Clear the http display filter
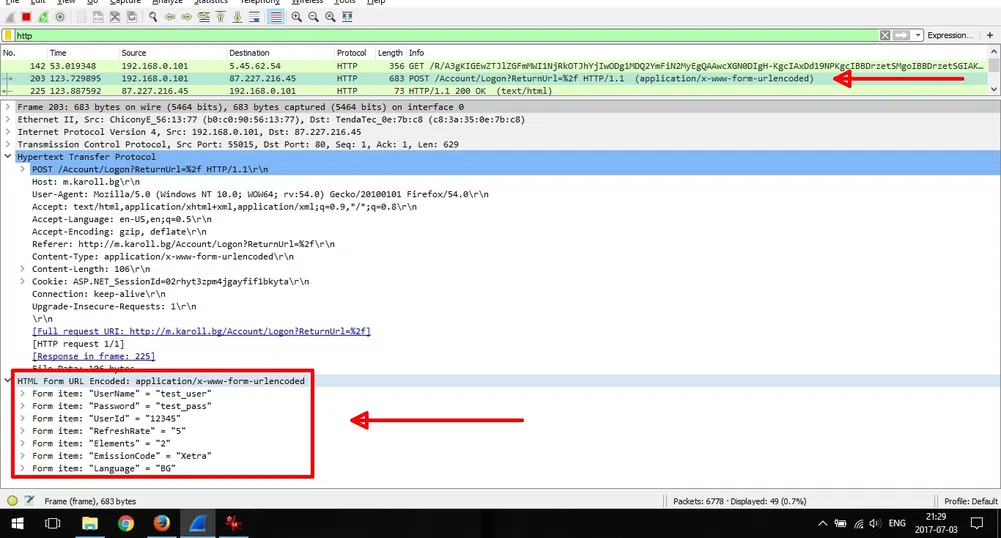This screenshot has height=538, width=1001. point(884,35)
